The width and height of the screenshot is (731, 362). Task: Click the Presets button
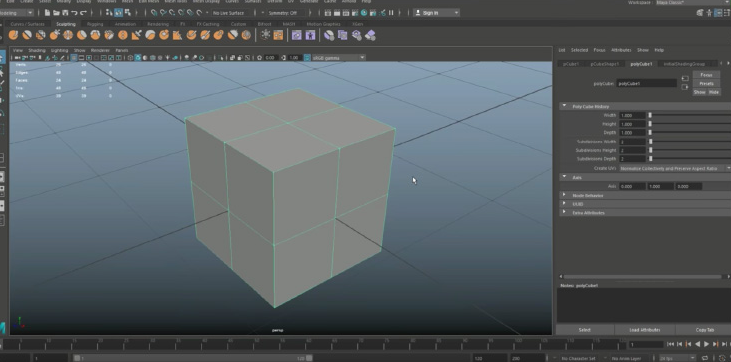tap(706, 84)
